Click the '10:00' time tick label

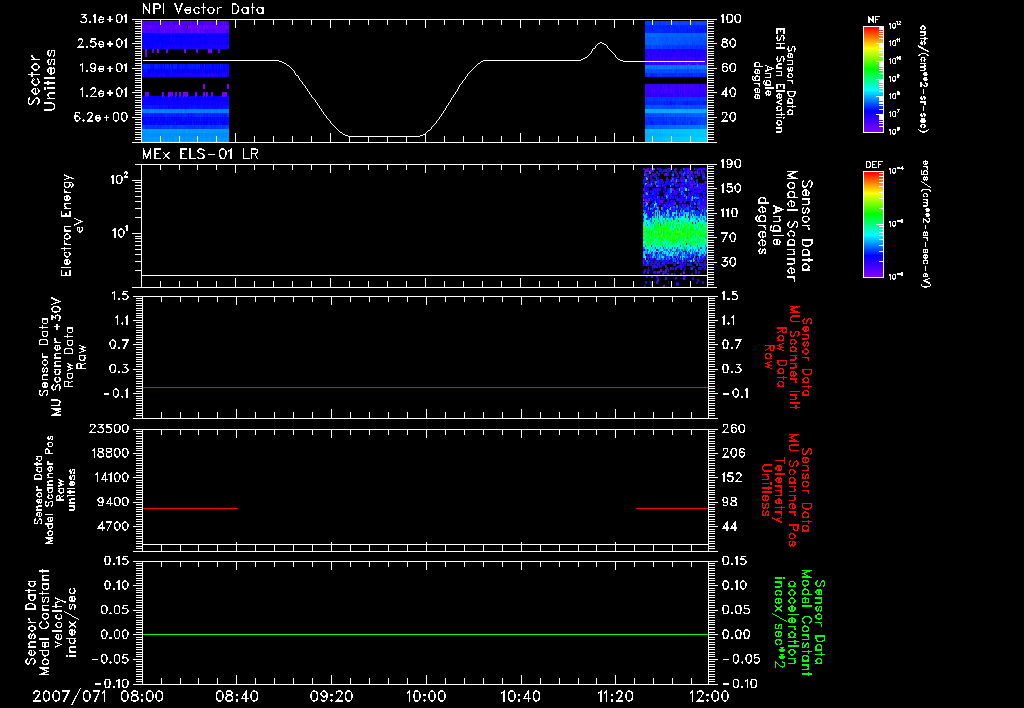pyautogui.click(x=425, y=697)
